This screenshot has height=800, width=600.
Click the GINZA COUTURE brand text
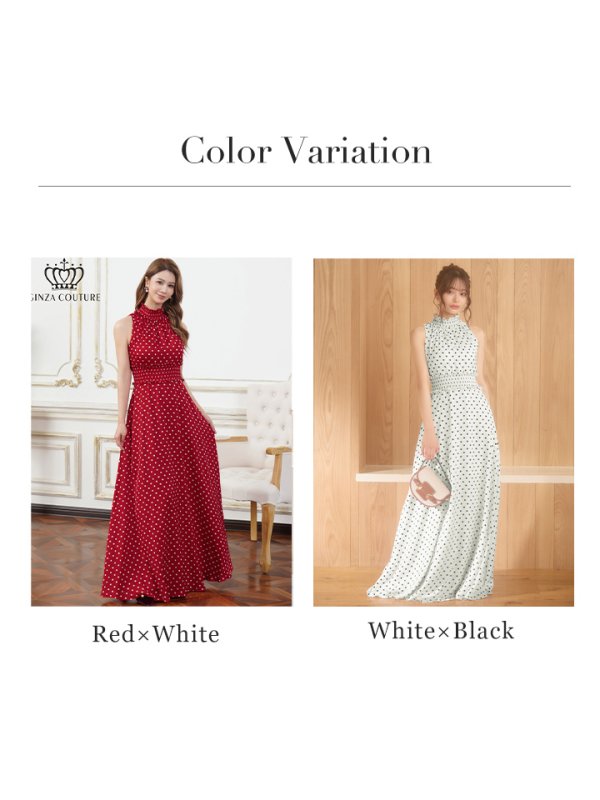66,297
